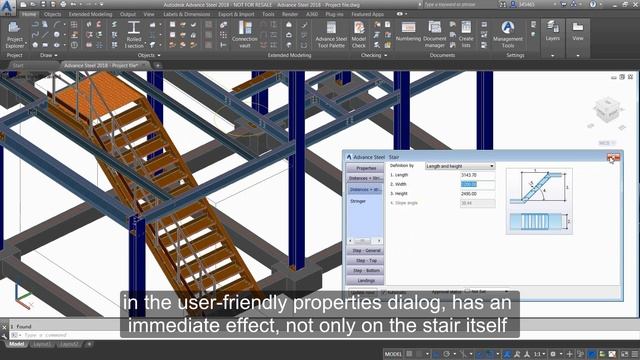Image resolution: width=640 pixels, height=360 pixels.
Task: Click the MODEL status bar button
Action: point(393,354)
